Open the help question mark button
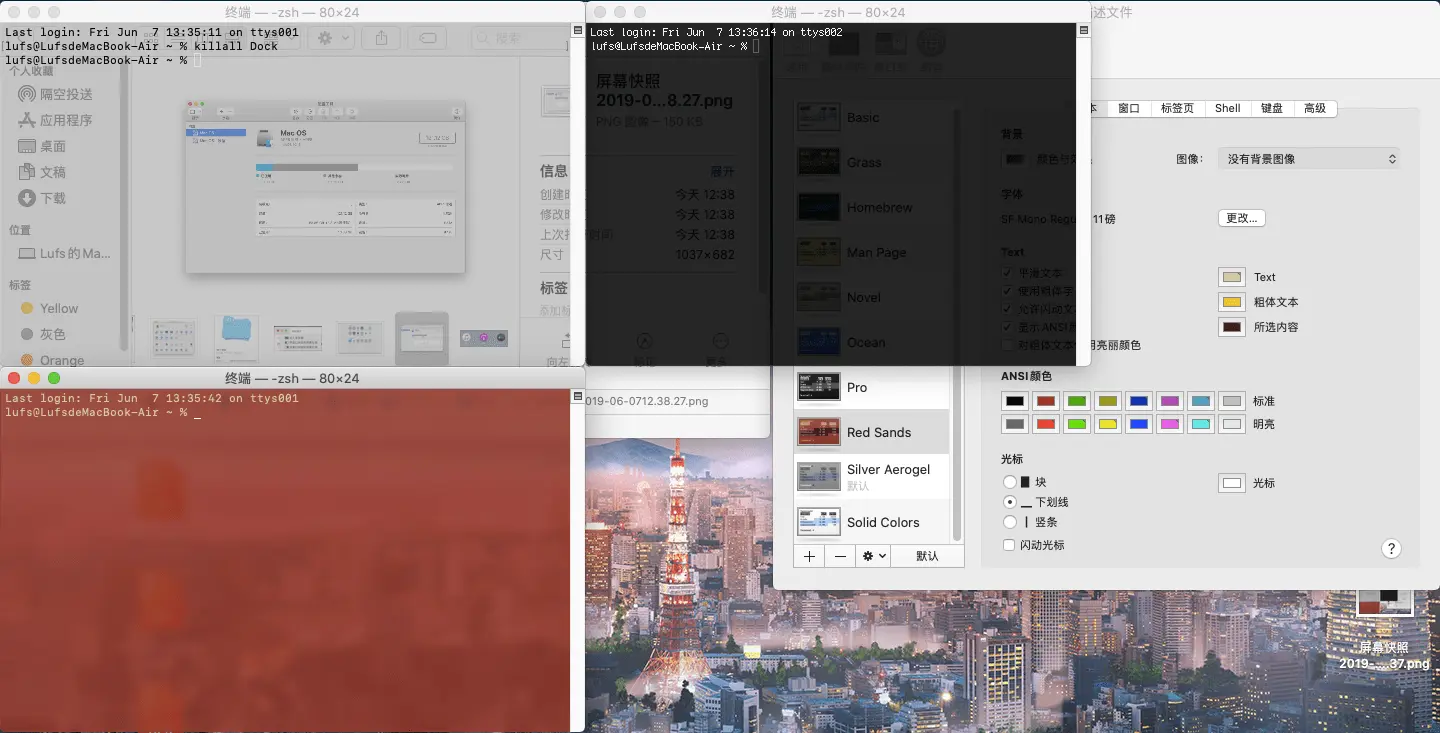The image size is (1440, 733). pos(1390,548)
